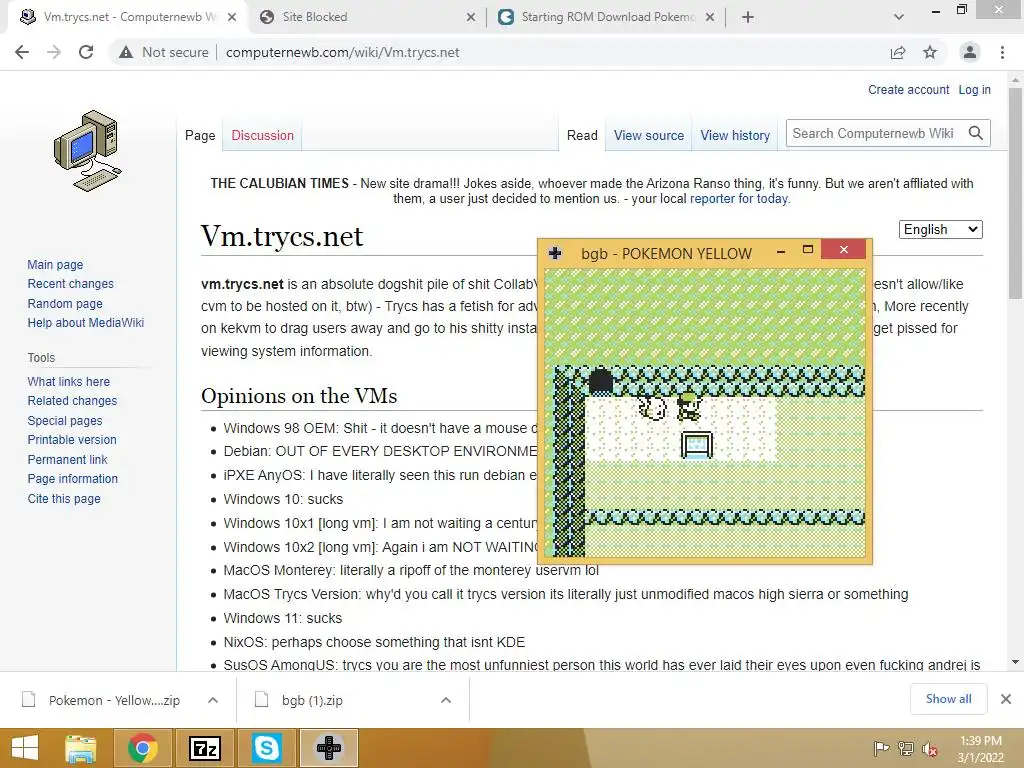
Task: Close the Starting ROM Download tab
Action: pyautogui.click(x=710, y=17)
